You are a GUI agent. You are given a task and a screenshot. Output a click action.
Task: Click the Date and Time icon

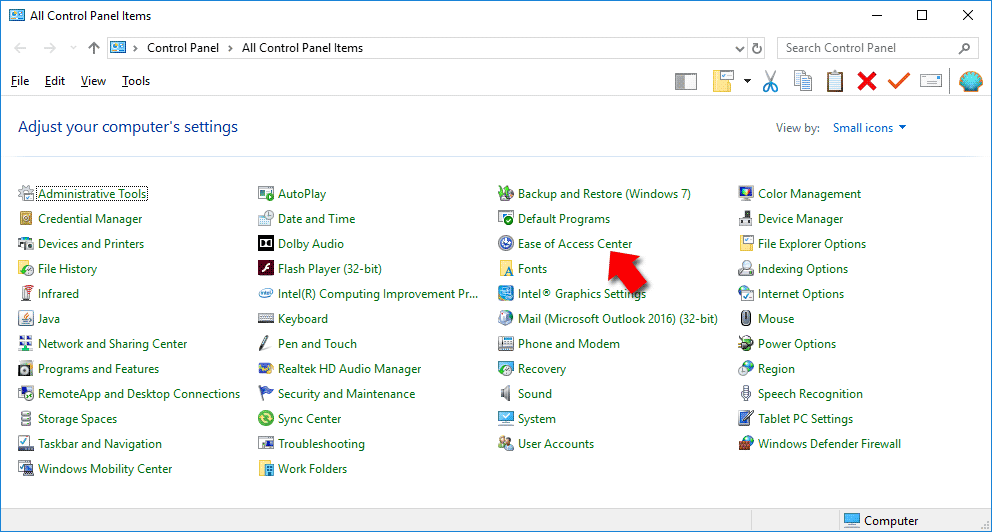(x=266, y=219)
